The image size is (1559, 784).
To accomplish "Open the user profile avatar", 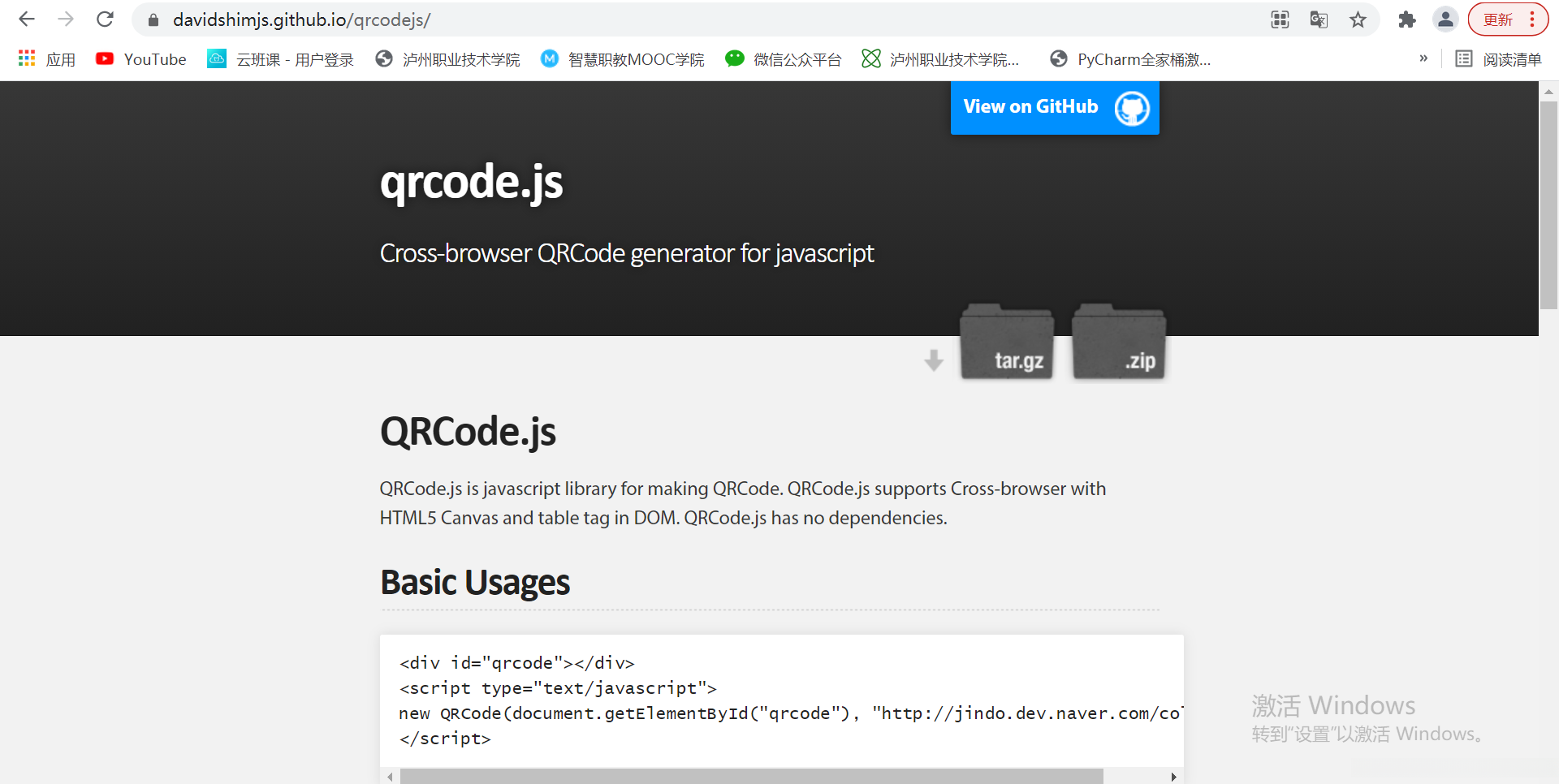I will (x=1445, y=20).
